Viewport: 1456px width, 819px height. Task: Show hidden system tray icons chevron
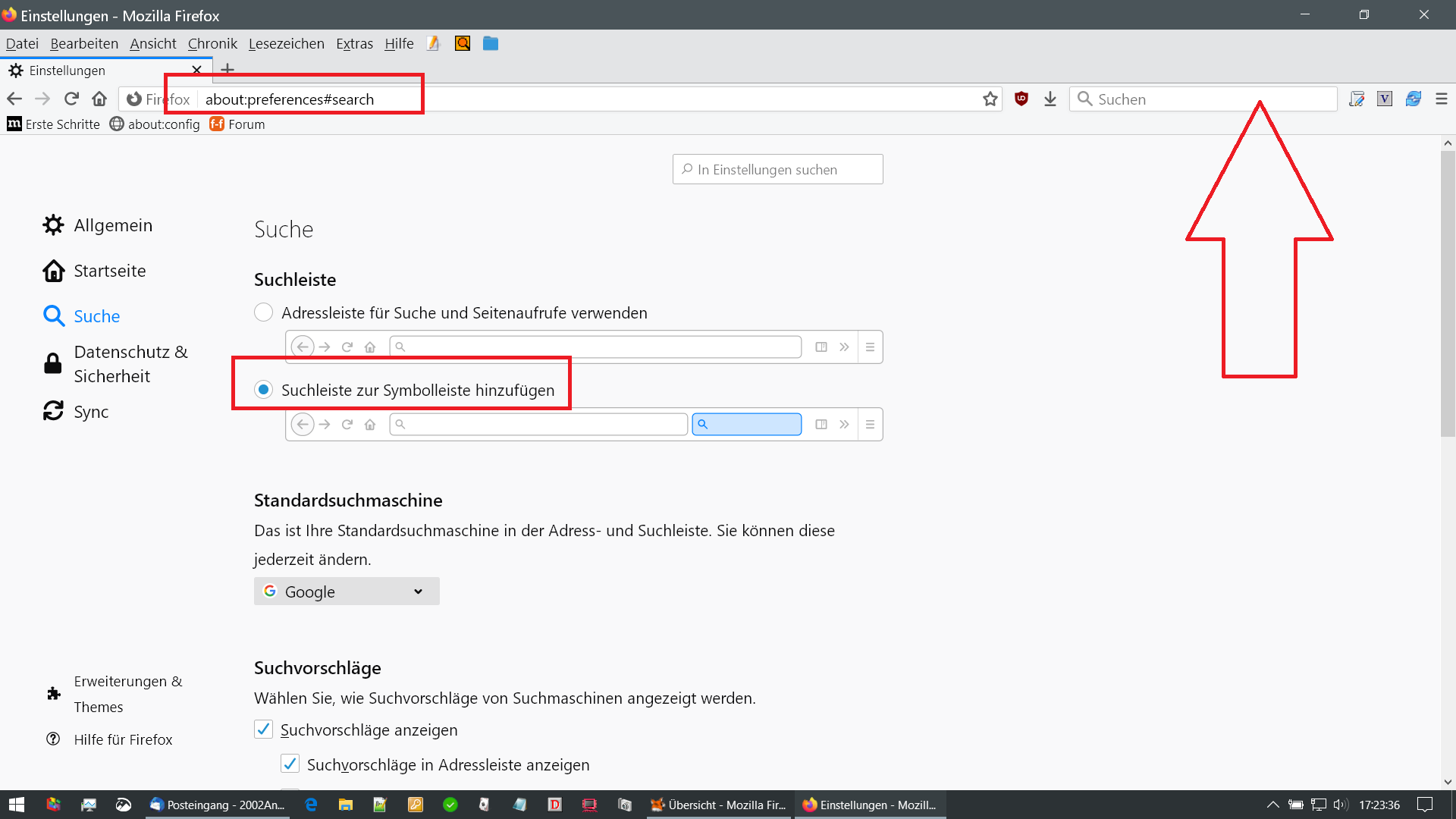point(1272,805)
